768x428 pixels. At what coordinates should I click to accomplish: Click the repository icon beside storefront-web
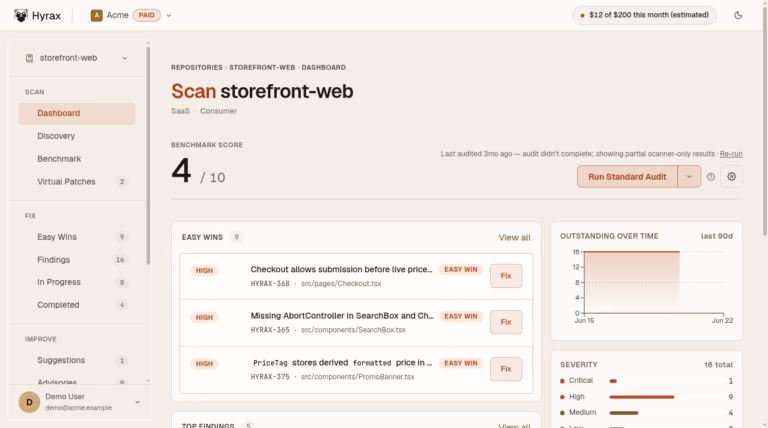point(29,58)
